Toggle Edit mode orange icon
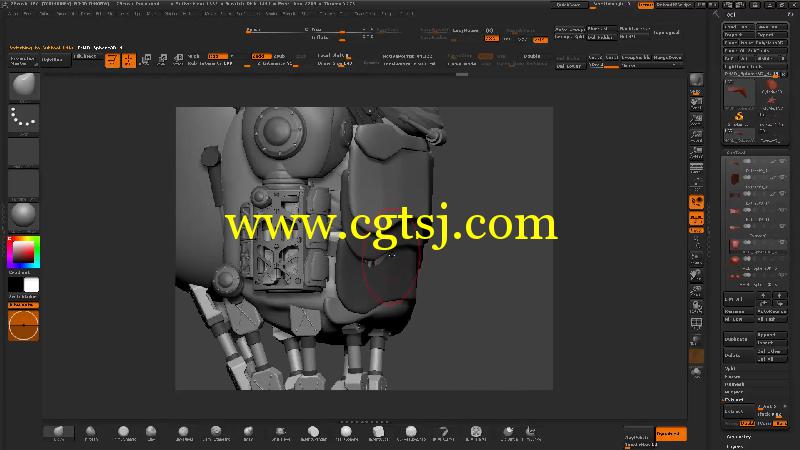 [x=112, y=60]
